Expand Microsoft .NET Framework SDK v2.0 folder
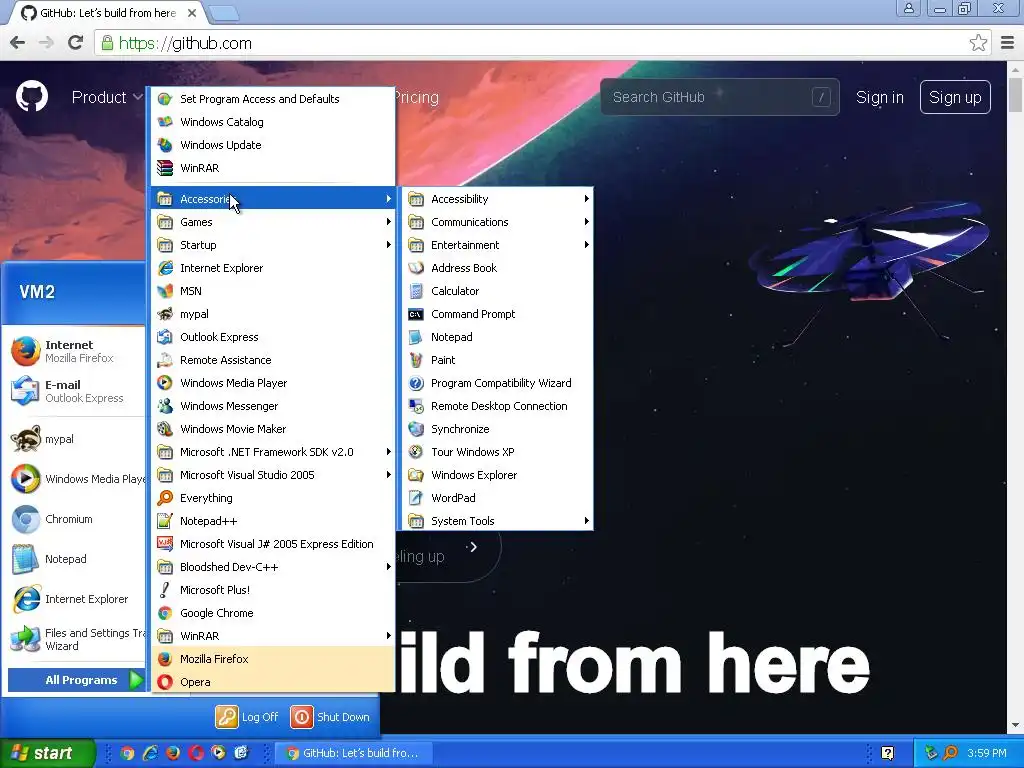This screenshot has height=768, width=1024. pyautogui.click(x=273, y=452)
